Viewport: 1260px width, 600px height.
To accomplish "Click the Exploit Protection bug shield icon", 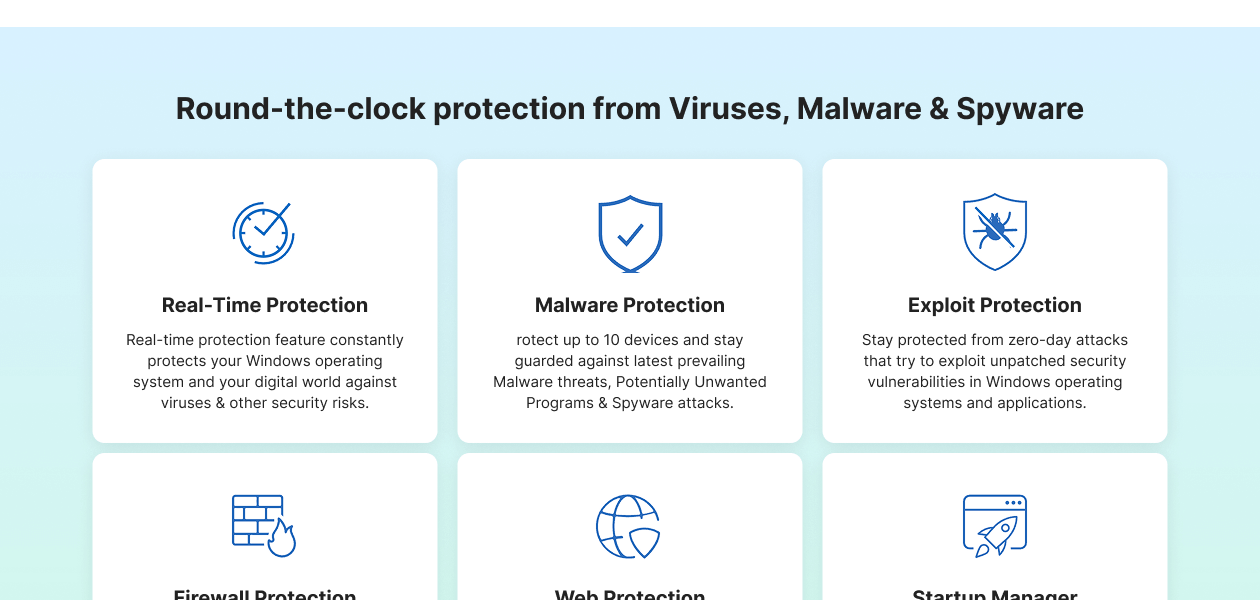I will [995, 232].
